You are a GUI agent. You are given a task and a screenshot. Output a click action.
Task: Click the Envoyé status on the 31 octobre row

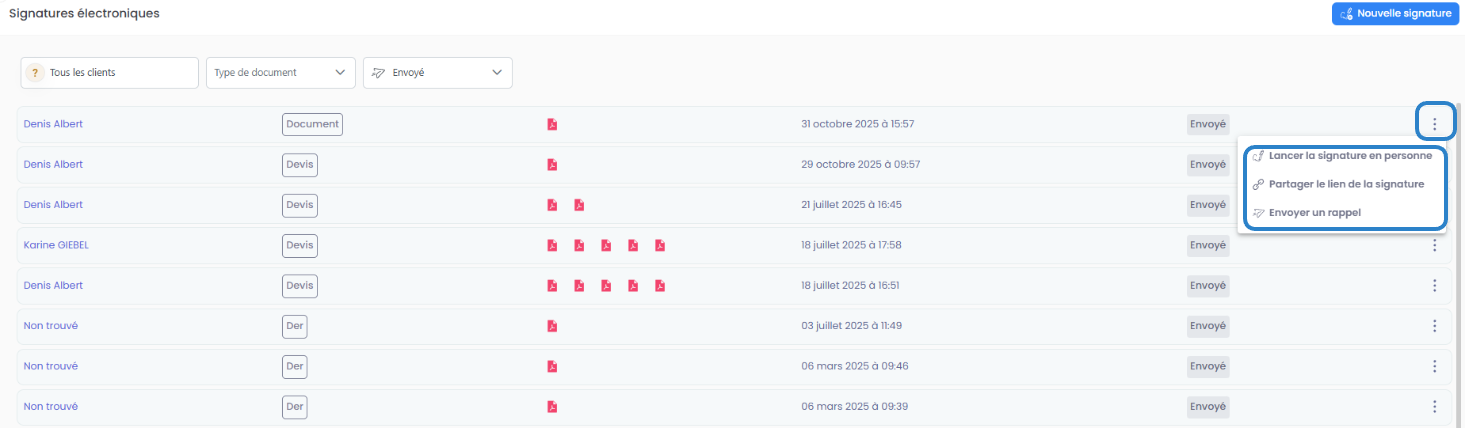click(x=1208, y=124)
